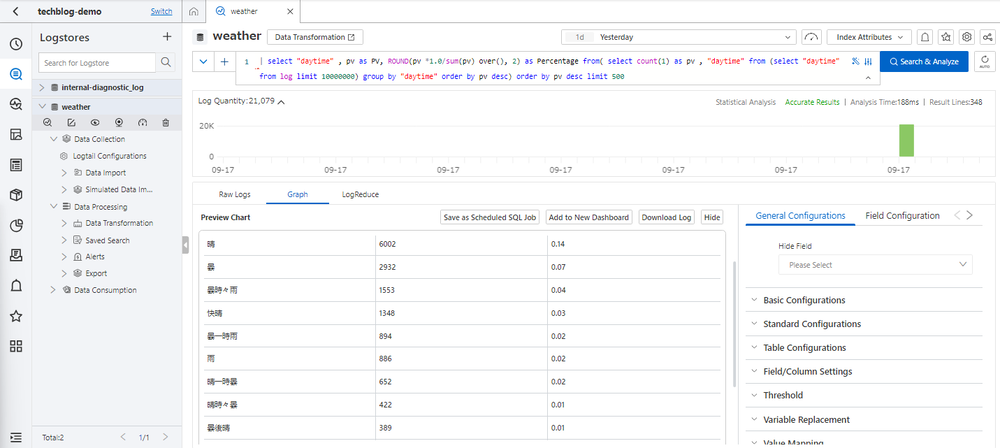Click the location pin icon under weather logstore
Viewport: 1000px width, 448px height.
coord(119,123)
